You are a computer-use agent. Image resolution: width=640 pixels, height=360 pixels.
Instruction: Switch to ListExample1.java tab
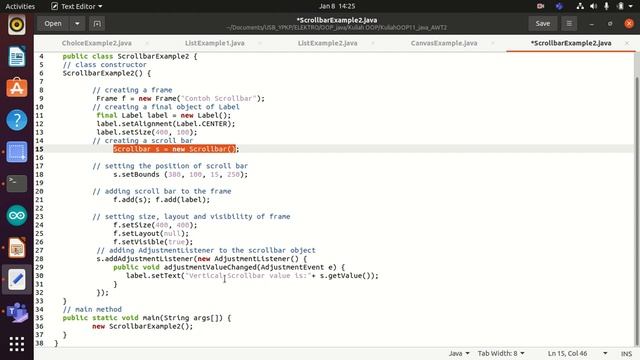click(x=215, y=43)
